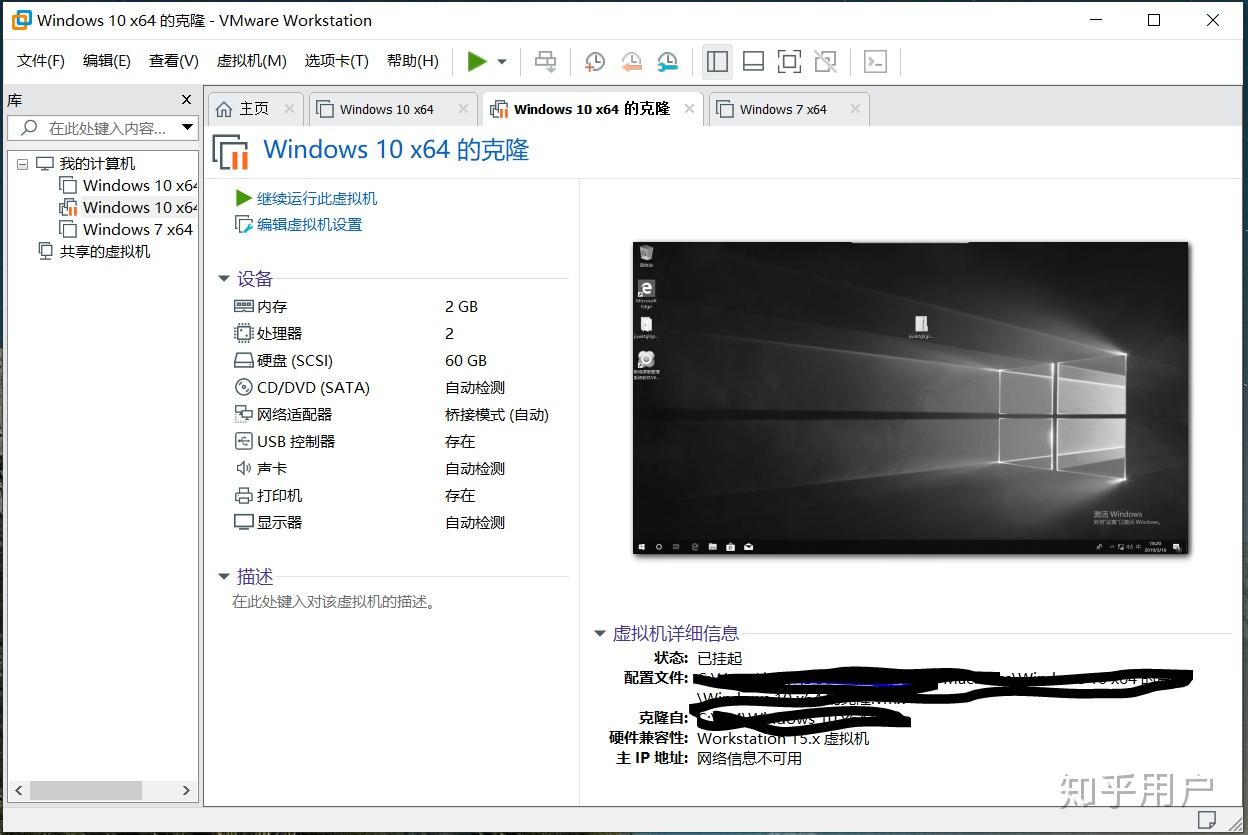
Task: Click the 网络信息不可用 IP address text
Action: coord(749,758)
